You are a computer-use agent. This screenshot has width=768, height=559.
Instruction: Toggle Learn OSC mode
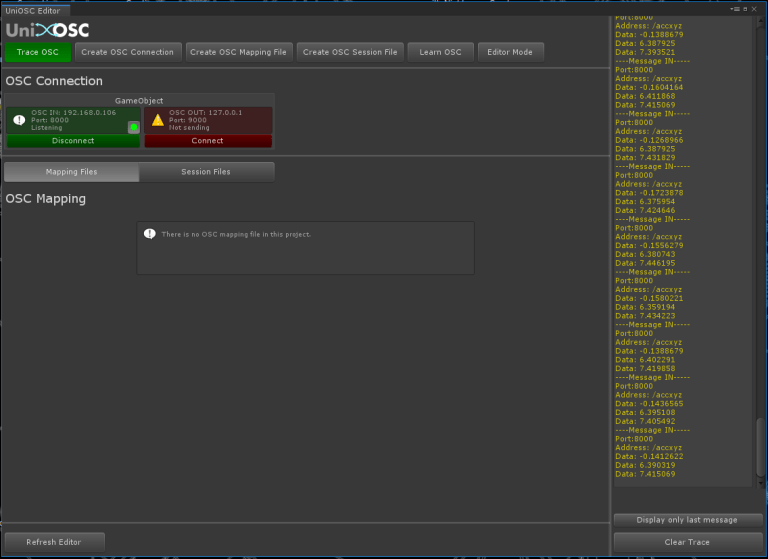tap(440, 52)
